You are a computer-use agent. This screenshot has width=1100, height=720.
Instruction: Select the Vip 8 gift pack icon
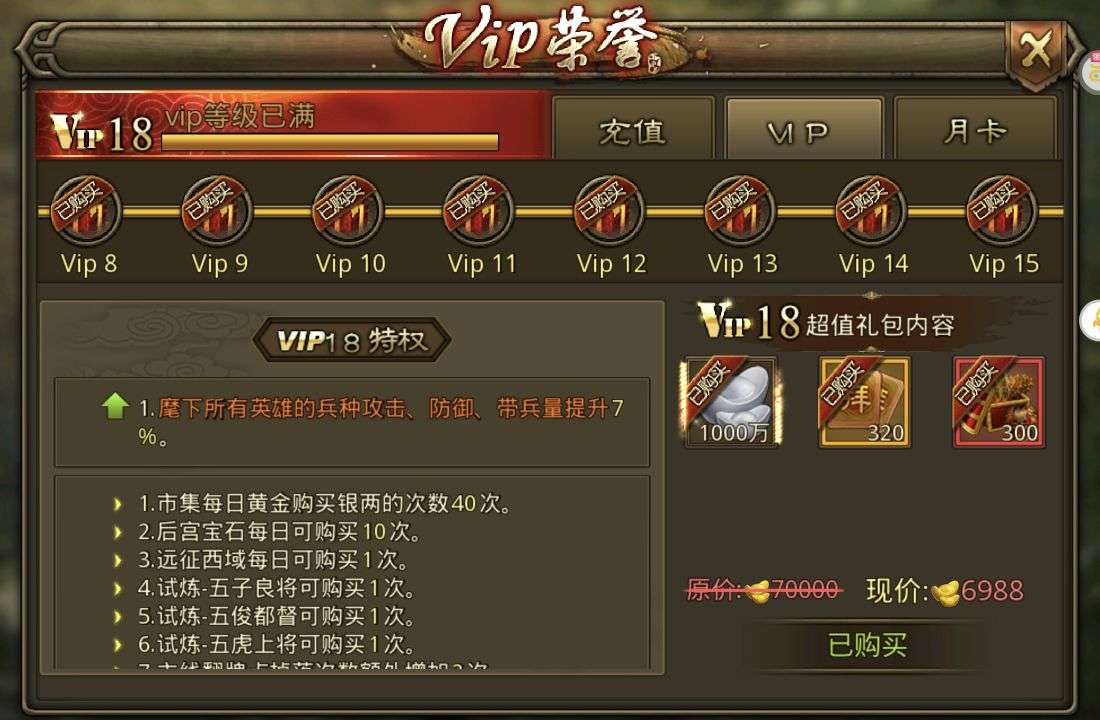87,211
